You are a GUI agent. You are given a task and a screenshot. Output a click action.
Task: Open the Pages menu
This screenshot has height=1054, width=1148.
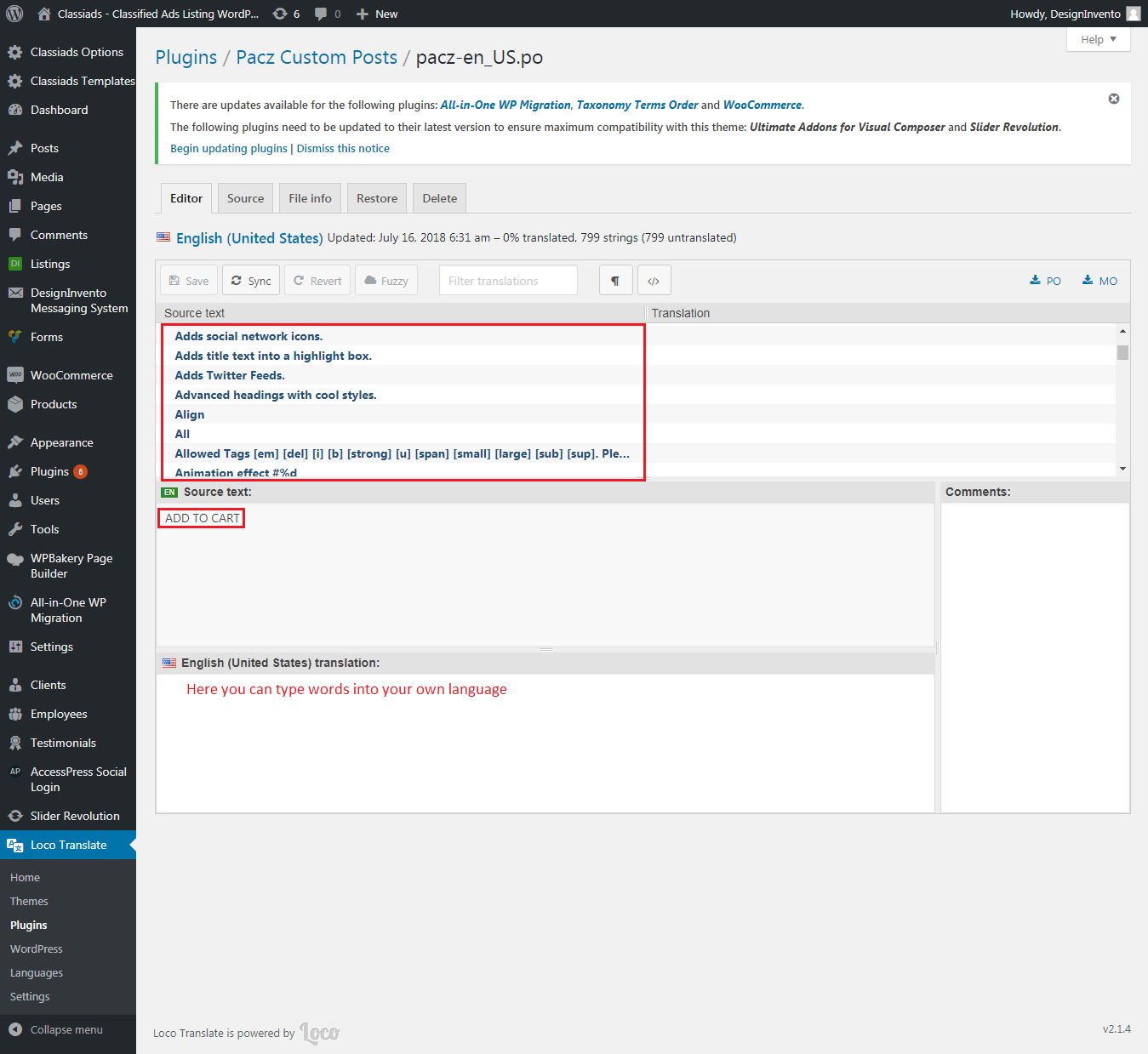coord(68,206)
